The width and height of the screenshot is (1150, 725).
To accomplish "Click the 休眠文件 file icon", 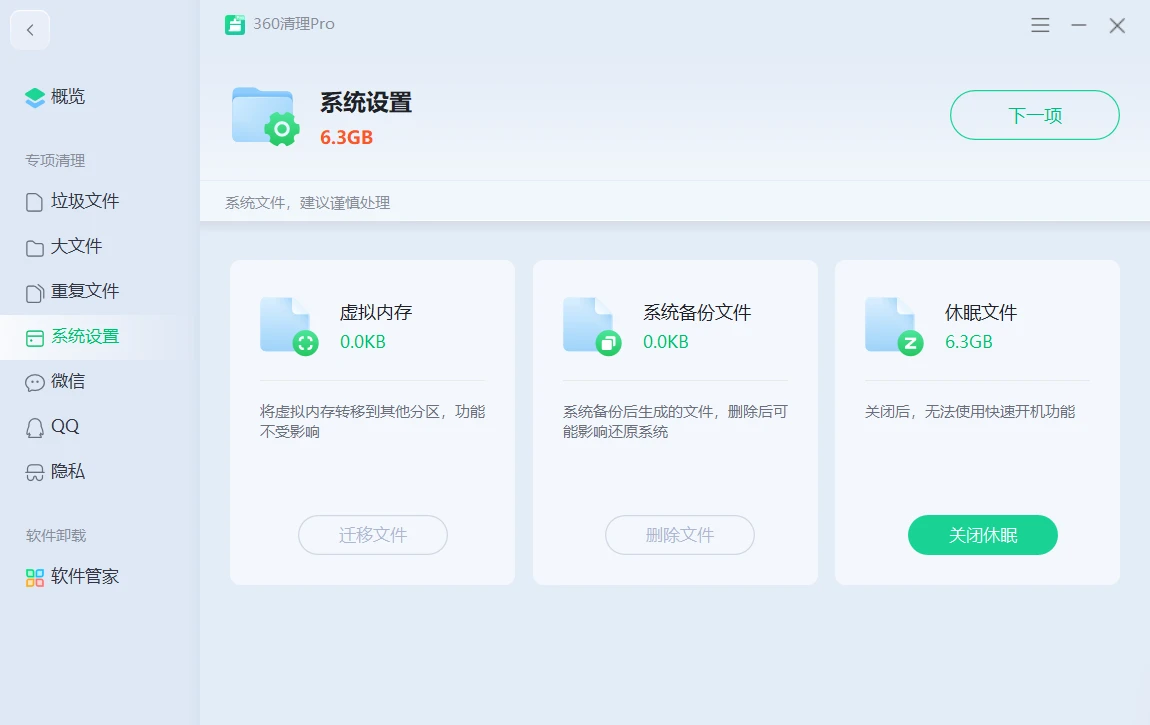I will 893,326.
